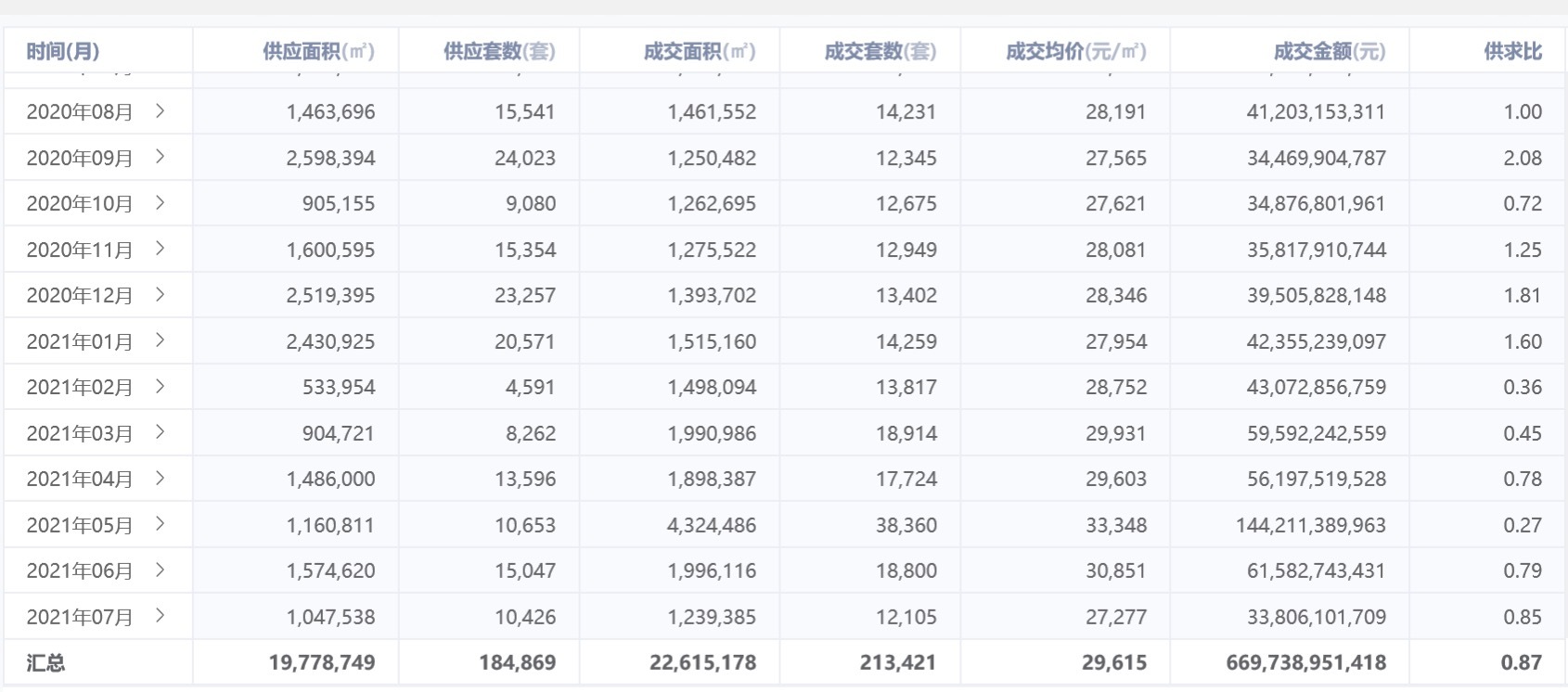The width and height of the screenshot is (1568, 692).
Task: Expand the 2021年07月 row chevron
Action: 161,616
